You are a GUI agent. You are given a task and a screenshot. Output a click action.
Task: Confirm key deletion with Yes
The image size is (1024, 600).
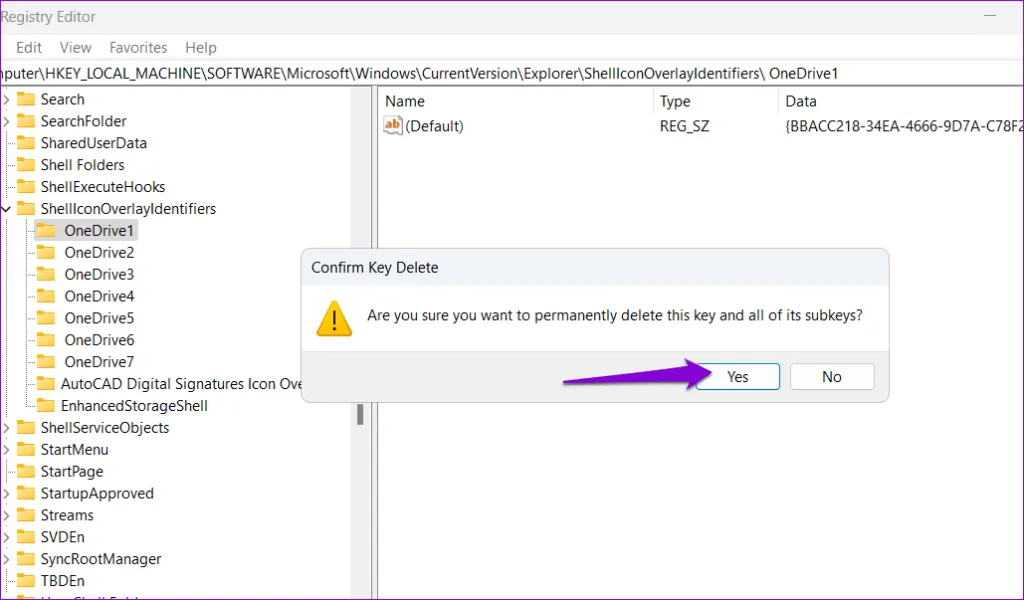tap(738, 377)
